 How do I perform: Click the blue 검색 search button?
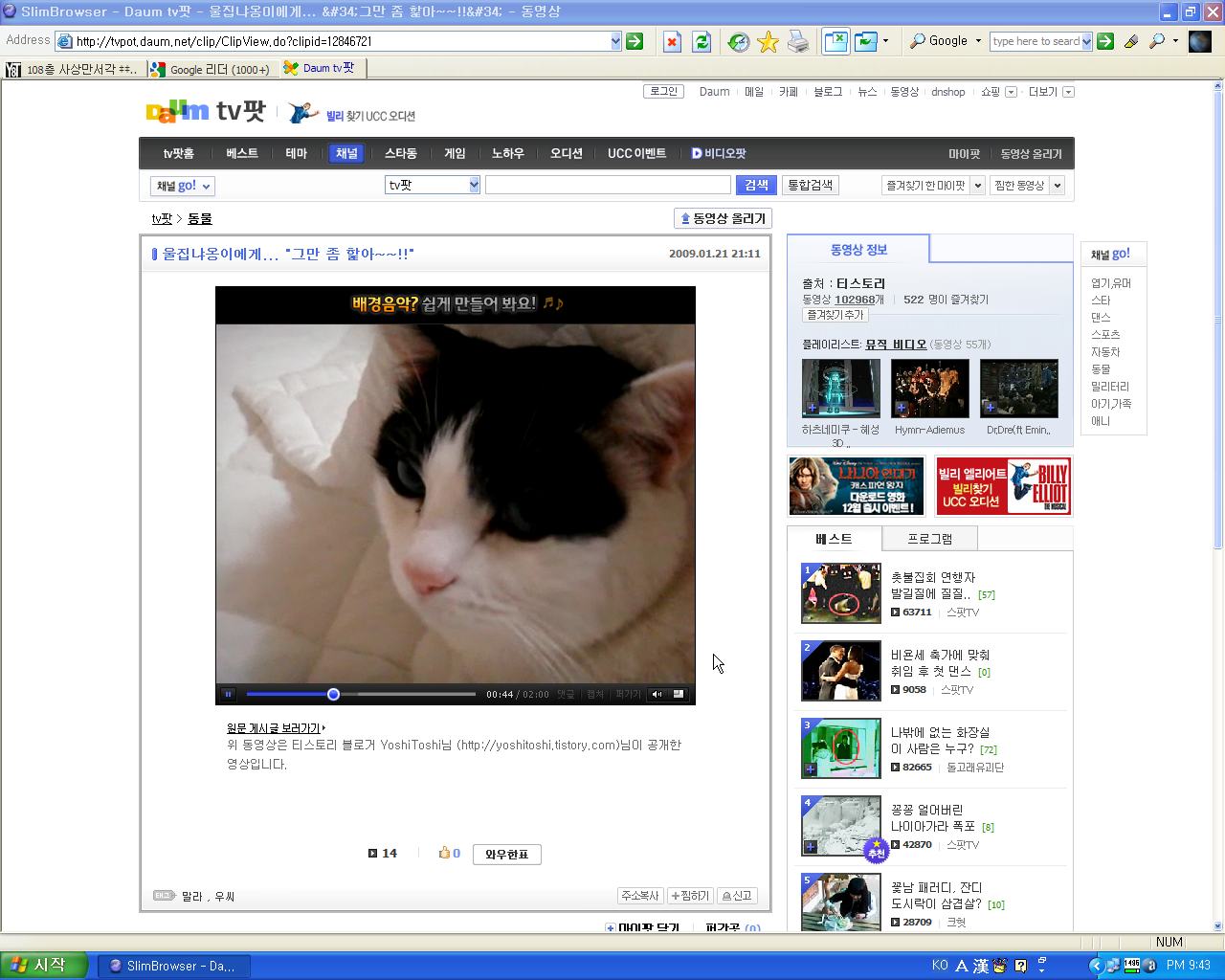click(x=756, y=185)
